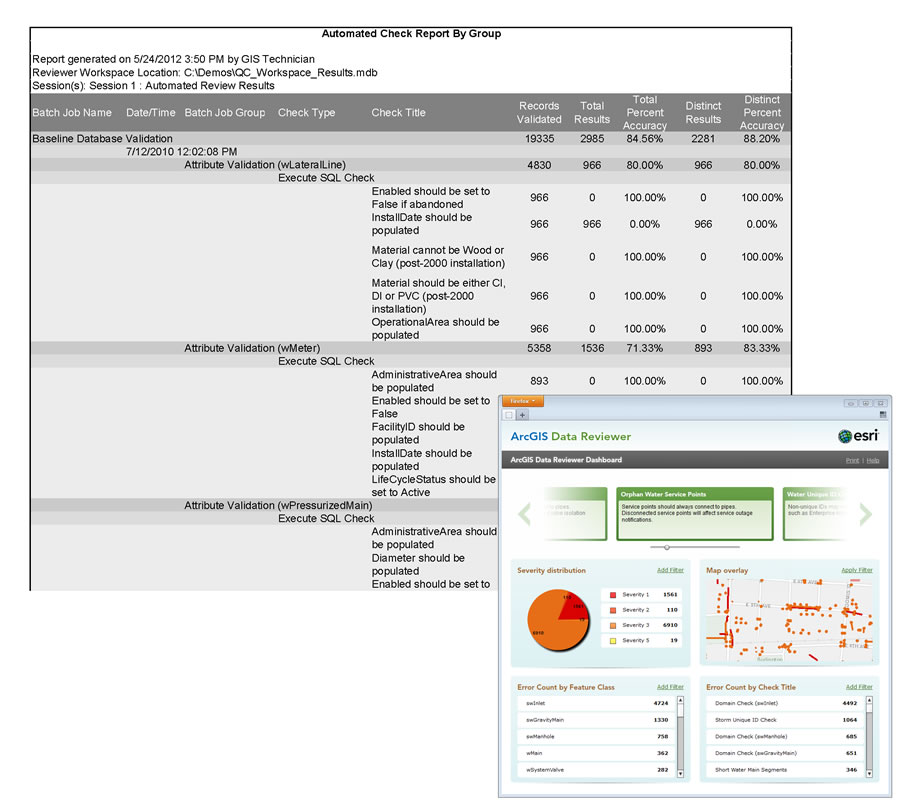Select the blank tab in the browser

tap(509, 414)
